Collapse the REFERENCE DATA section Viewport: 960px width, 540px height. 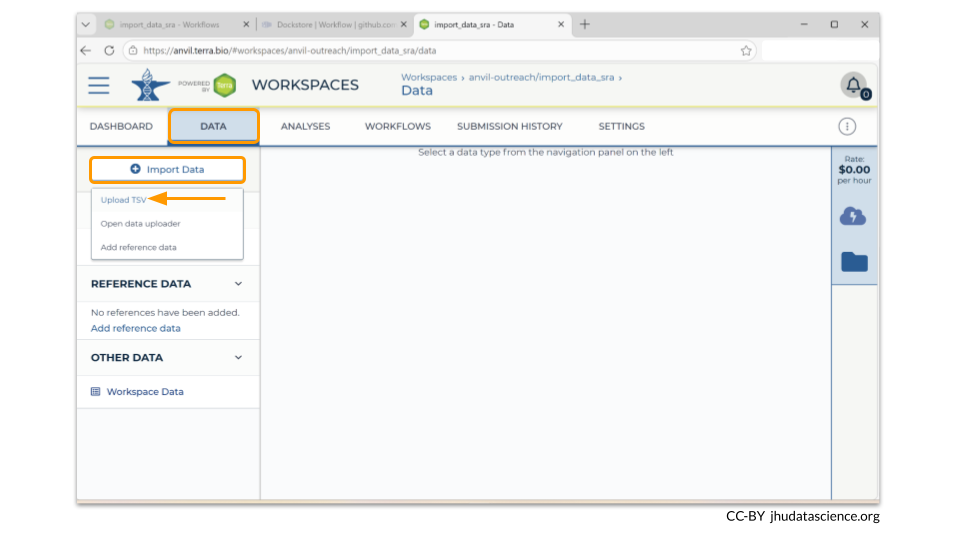click(x=238, y=284)
